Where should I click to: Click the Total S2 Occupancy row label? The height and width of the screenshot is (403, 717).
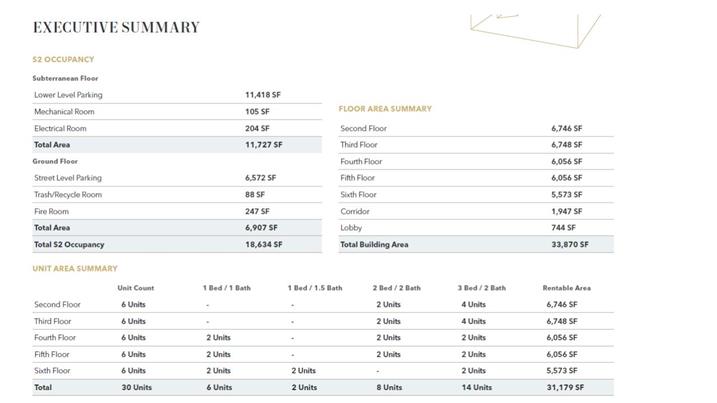[x=69, y=244]
